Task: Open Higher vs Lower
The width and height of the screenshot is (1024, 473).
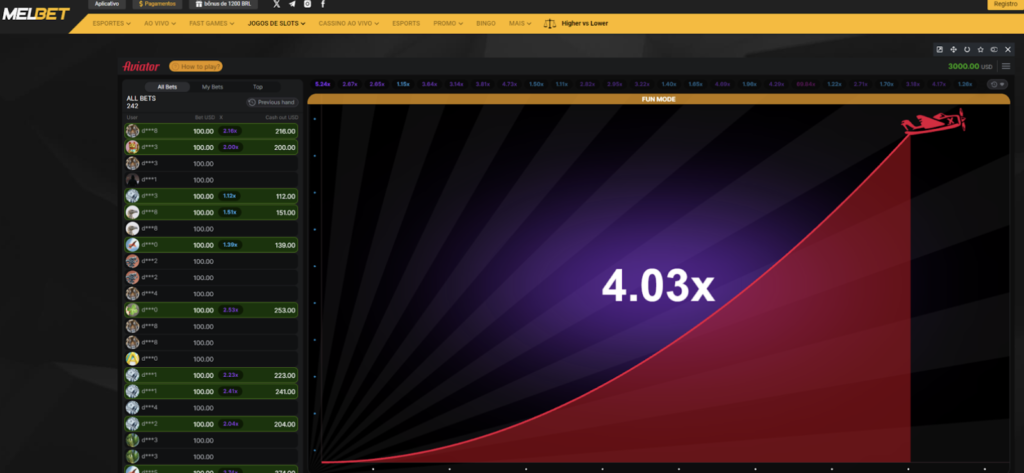Action: (x=584, y=24)
